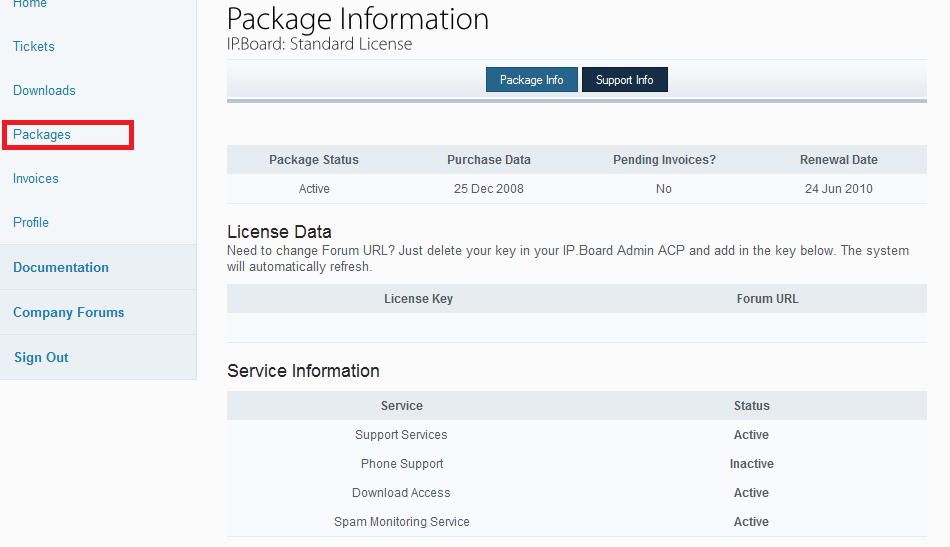
Task: Click the License Key column header
Action: click(418, 299)
